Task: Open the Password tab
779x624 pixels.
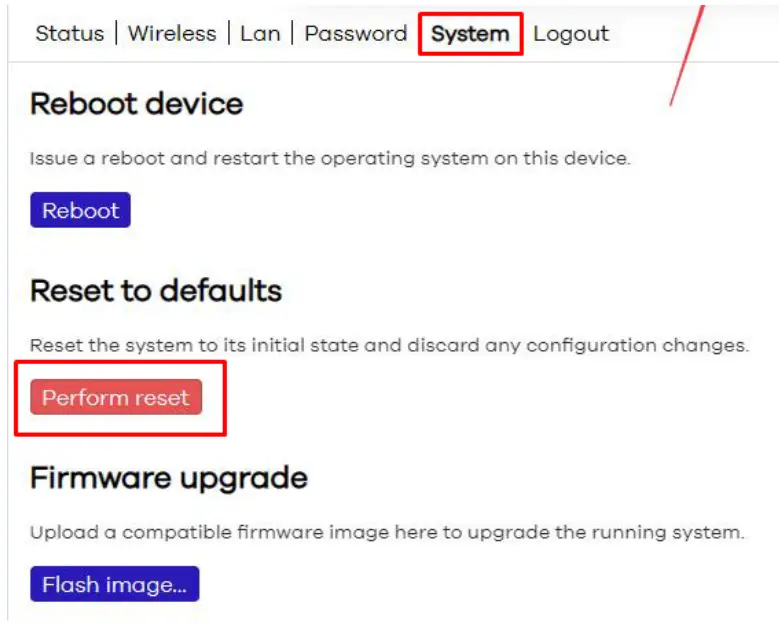Action: 355,34
